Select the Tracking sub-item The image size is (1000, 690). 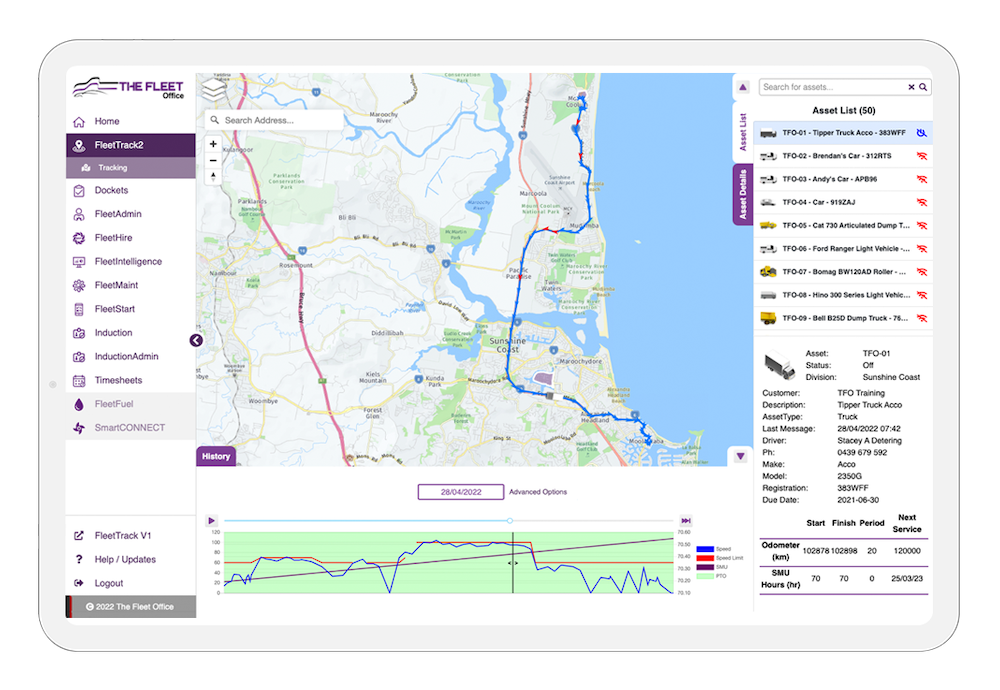[x=131, y=168]
